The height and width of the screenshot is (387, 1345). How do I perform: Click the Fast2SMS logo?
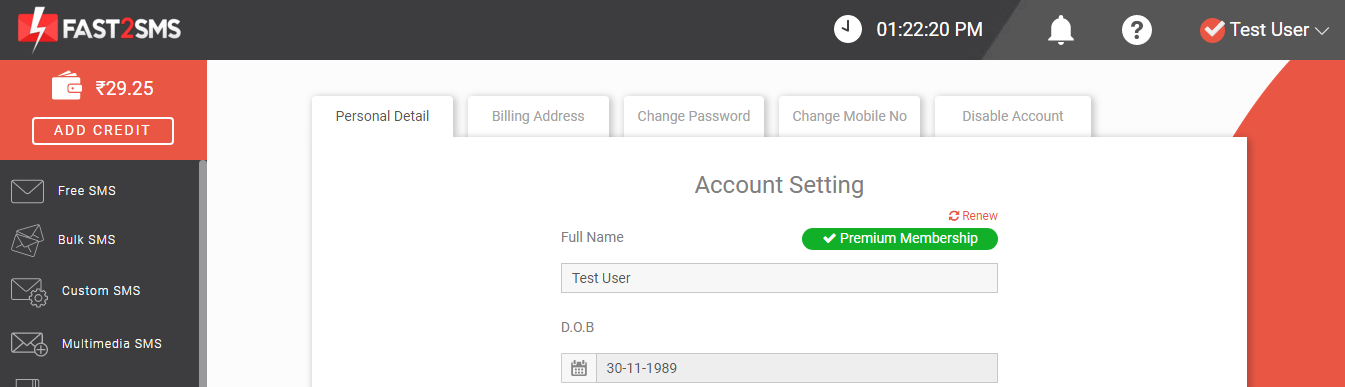(99, 29)
